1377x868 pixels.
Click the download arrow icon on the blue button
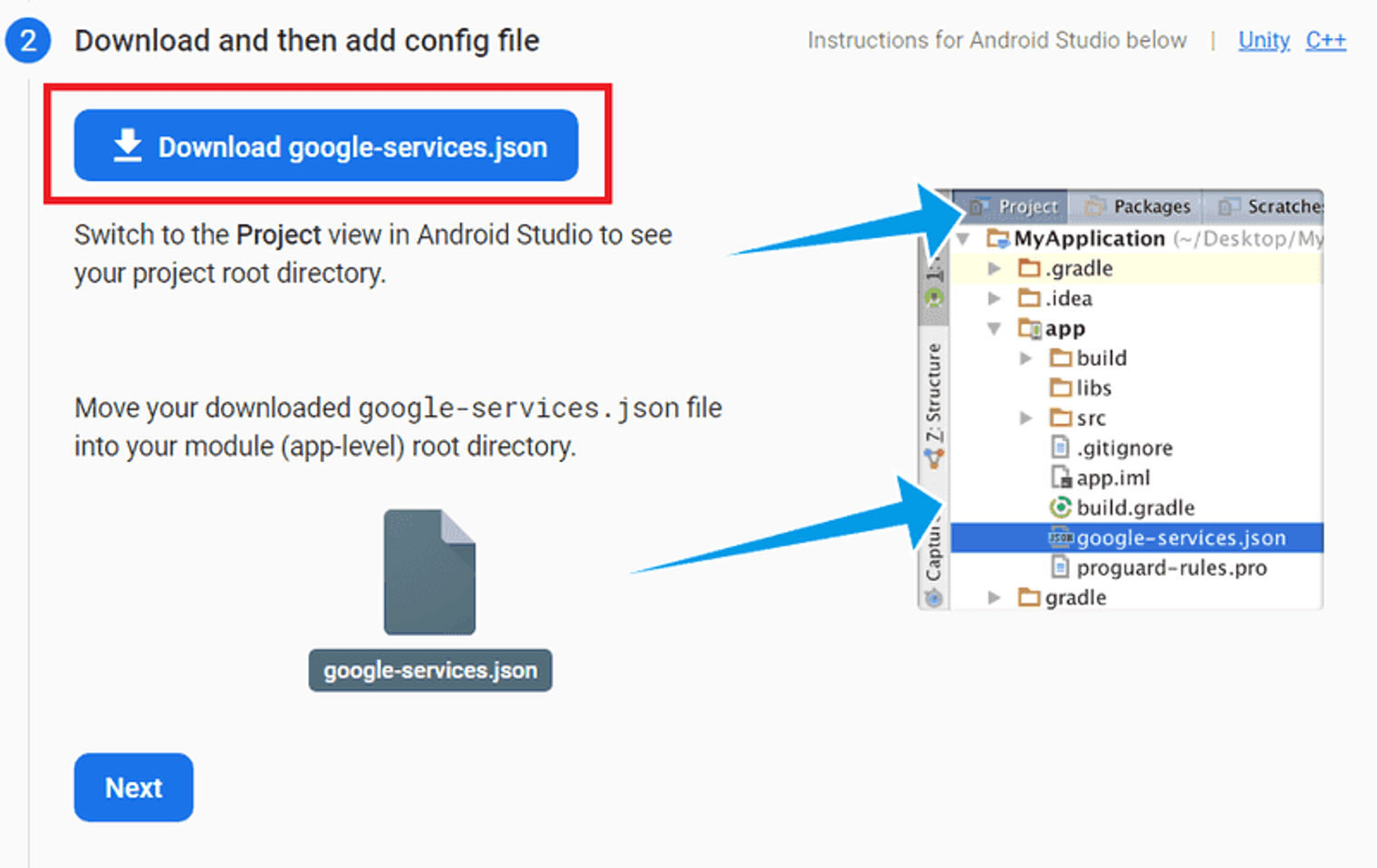coord(128,145)
